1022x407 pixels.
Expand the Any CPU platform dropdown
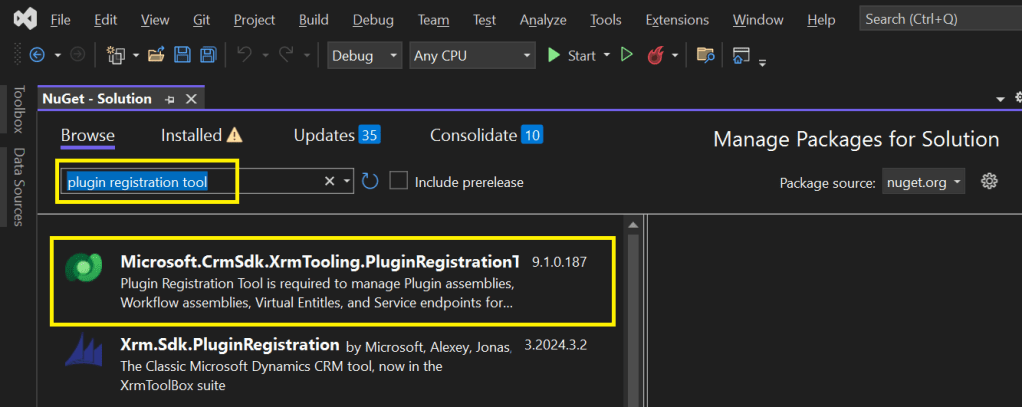[x=471, y=55]
